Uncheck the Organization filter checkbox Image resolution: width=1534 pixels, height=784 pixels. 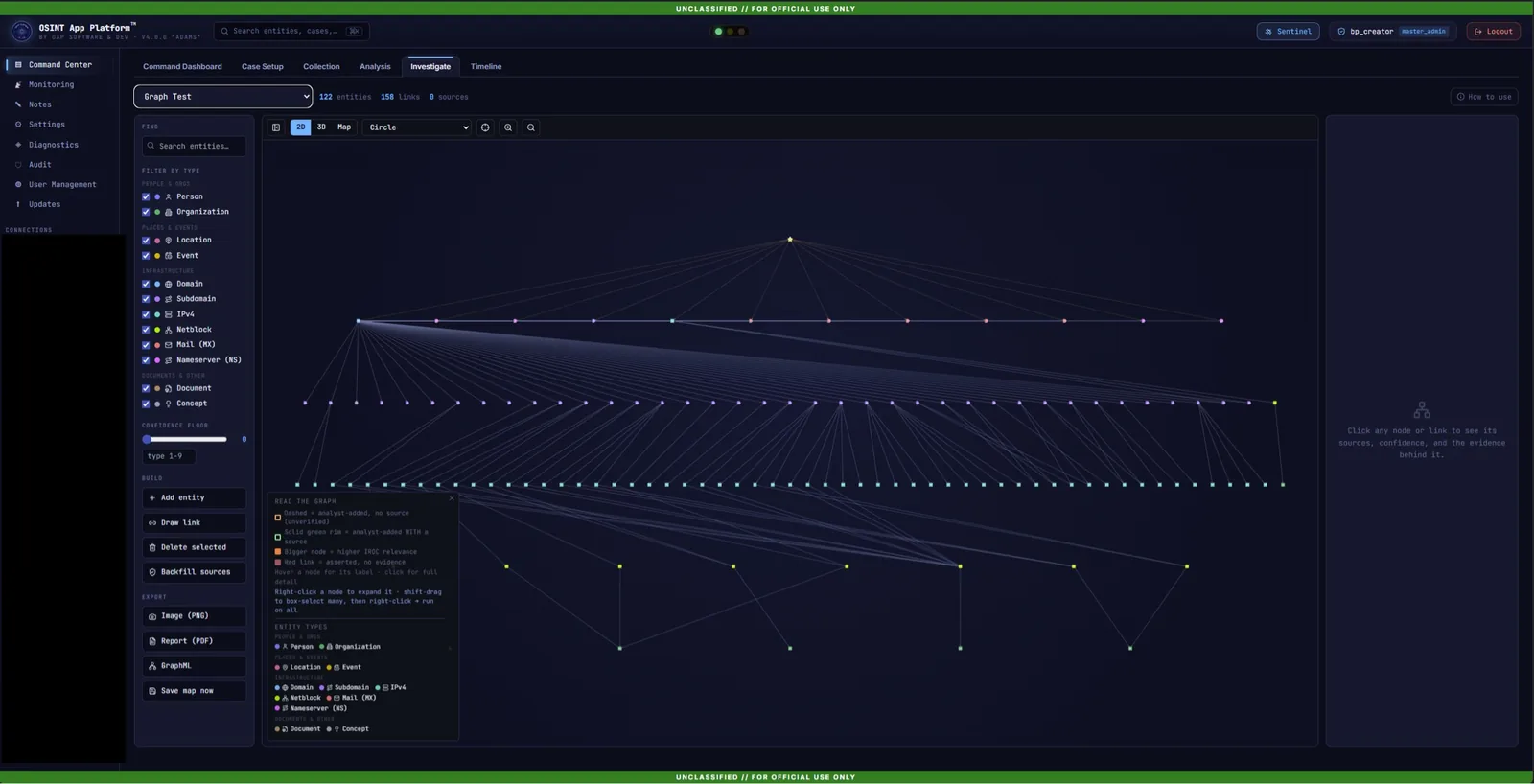coord(146,212)
